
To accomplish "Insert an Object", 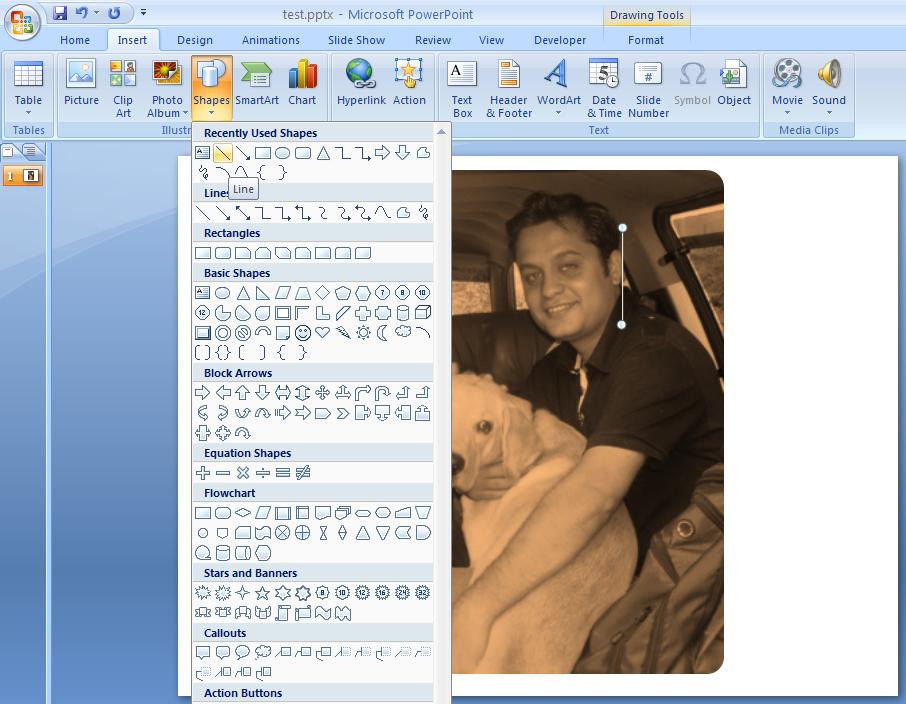I will [734, 87].
